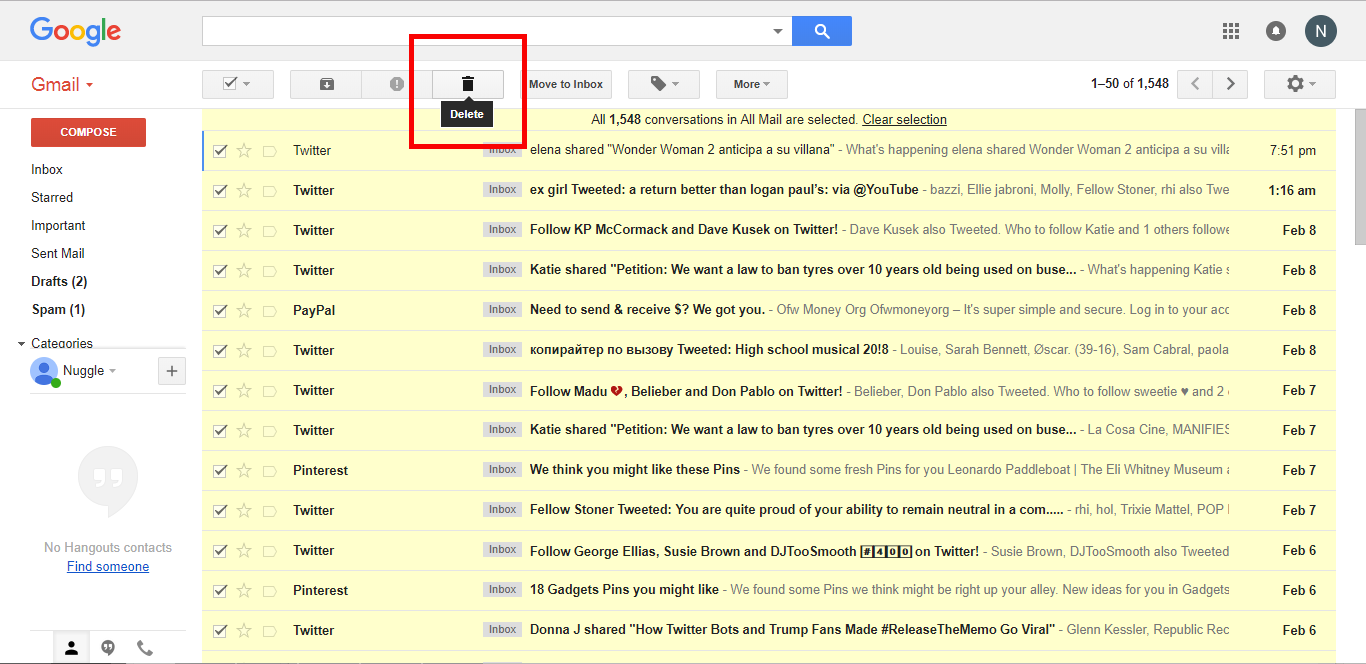Open Spam (1) folder
Screen dimensions: 1366x664
coord(58,309)
